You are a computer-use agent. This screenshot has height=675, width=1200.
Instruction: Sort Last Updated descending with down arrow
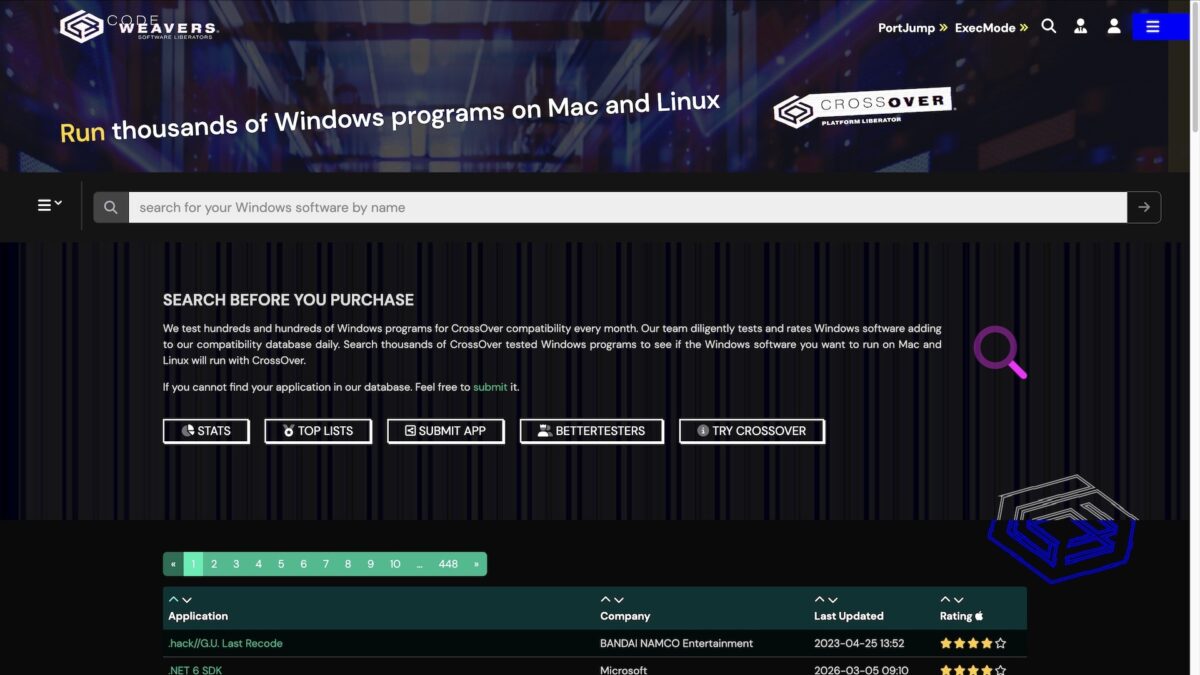point(833,600)
